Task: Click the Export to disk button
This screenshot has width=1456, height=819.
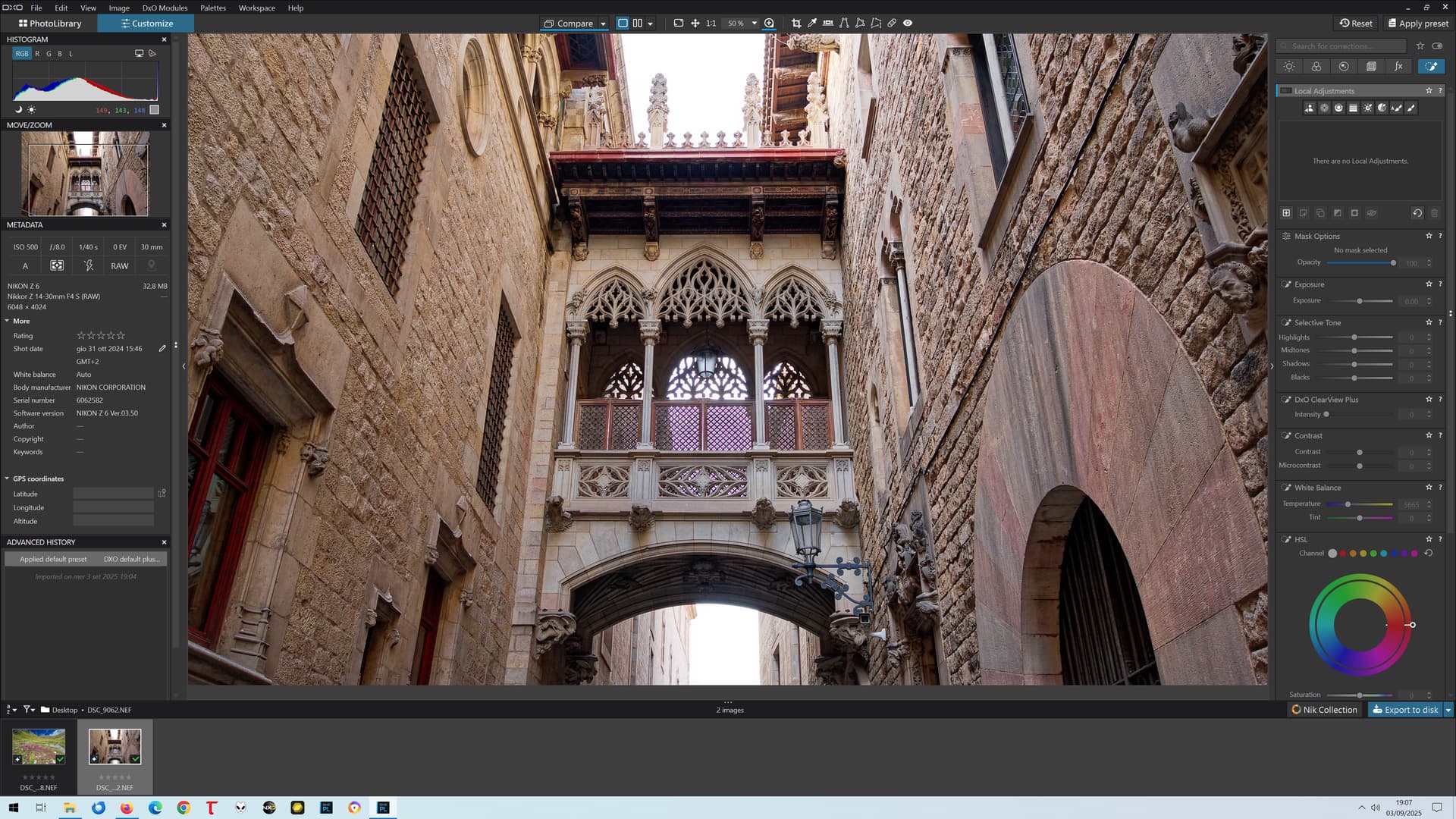Action: click(x=1405, y=710)
